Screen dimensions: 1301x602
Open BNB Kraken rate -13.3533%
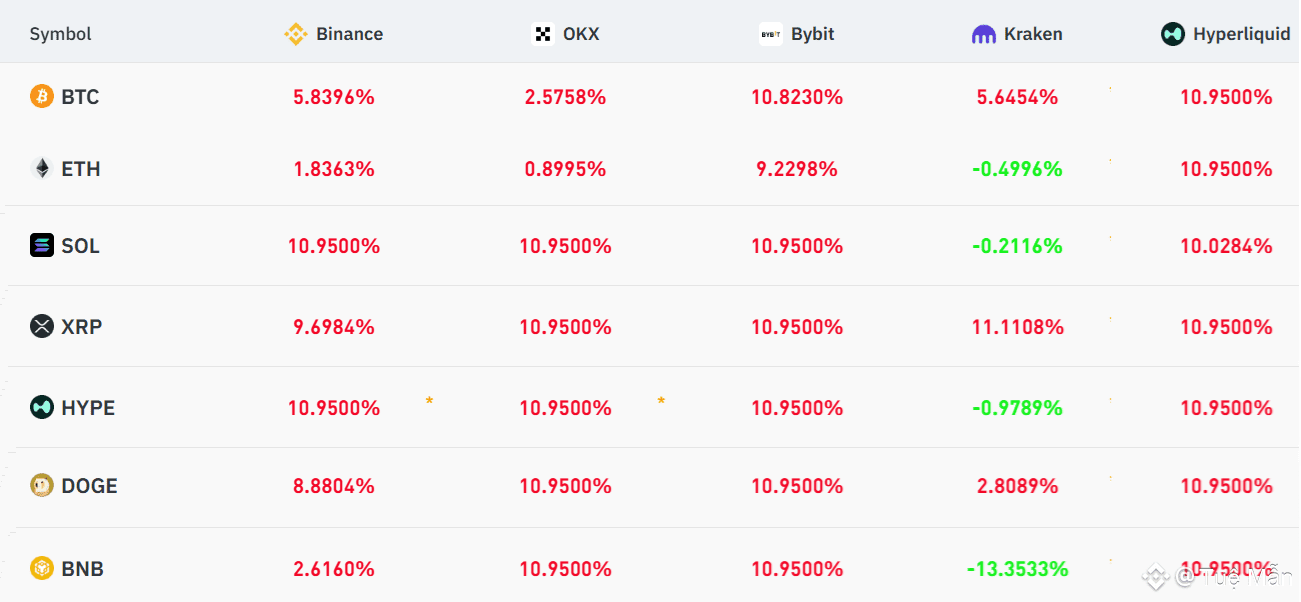click(x=1017, y=569)
